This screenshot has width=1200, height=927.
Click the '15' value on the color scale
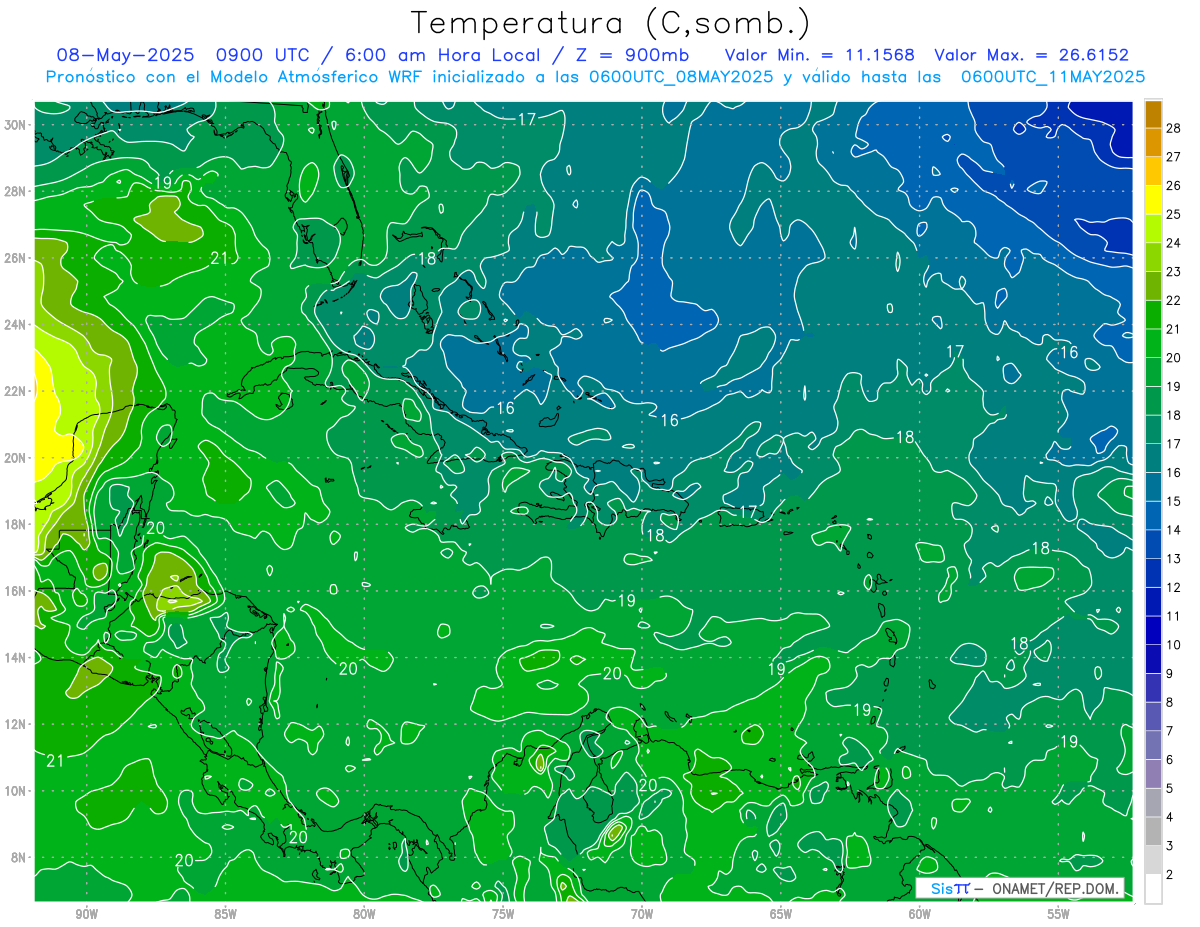pyautogui.click(x=1173, y=501)
